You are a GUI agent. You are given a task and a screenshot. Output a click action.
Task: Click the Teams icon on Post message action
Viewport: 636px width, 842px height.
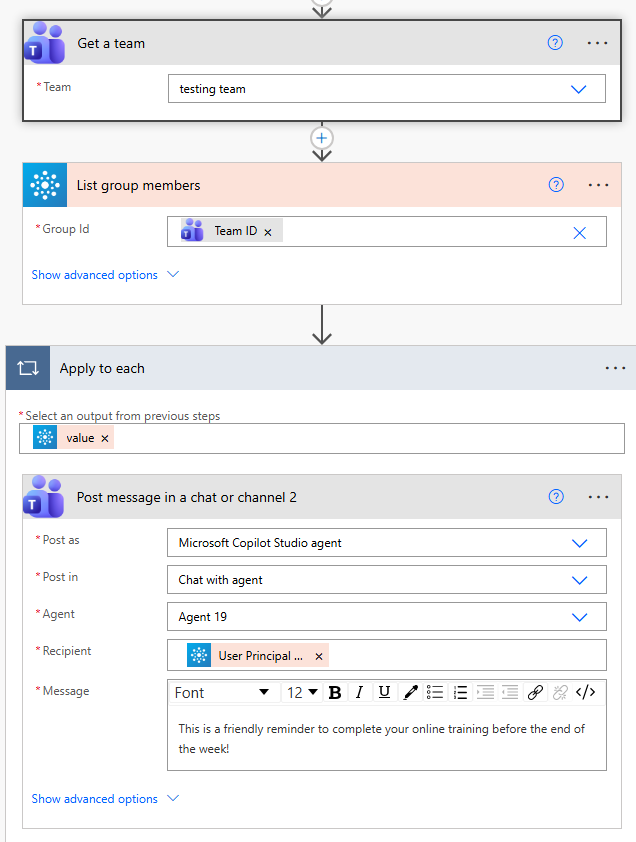coord(44,497)
